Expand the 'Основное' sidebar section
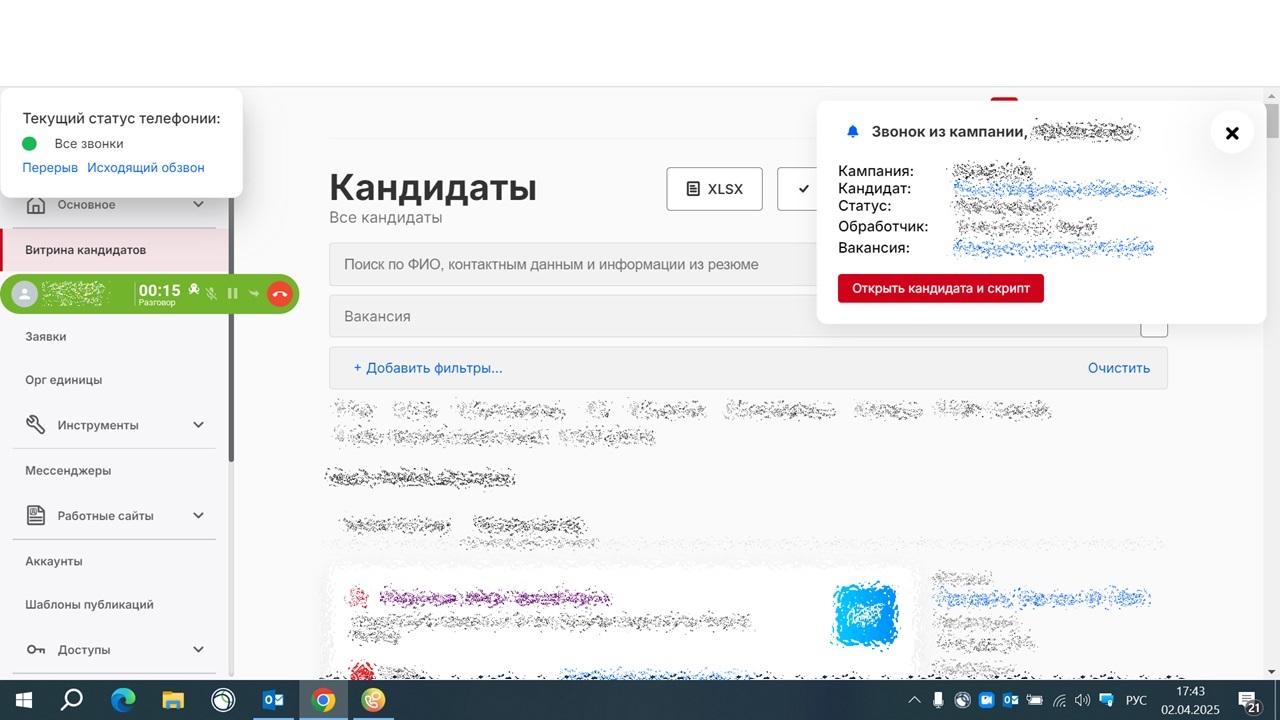This screenshot has height=720, width=1280. (198, 205)
